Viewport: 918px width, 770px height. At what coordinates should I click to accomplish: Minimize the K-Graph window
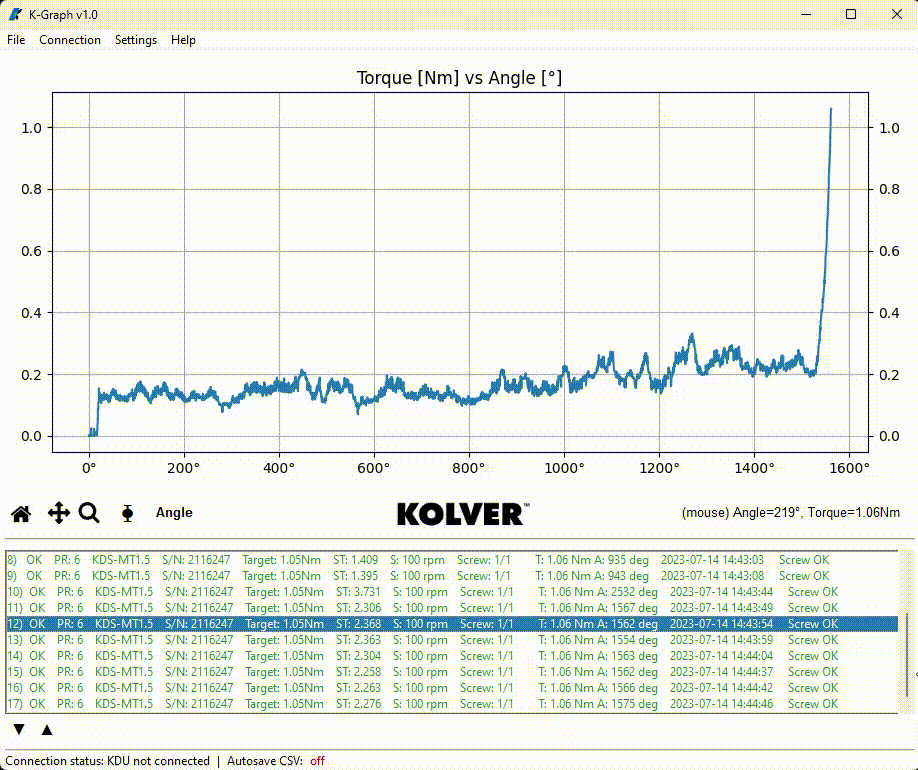tap(806, 15)
